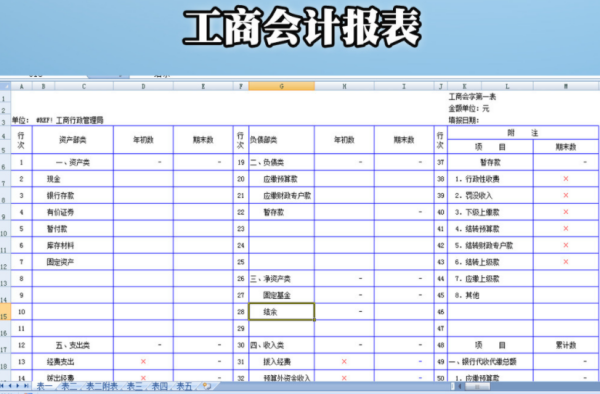The height and width of the screenshot is (394, 600).
Task: Select the 二、负债类 cell
Action: 282,162
